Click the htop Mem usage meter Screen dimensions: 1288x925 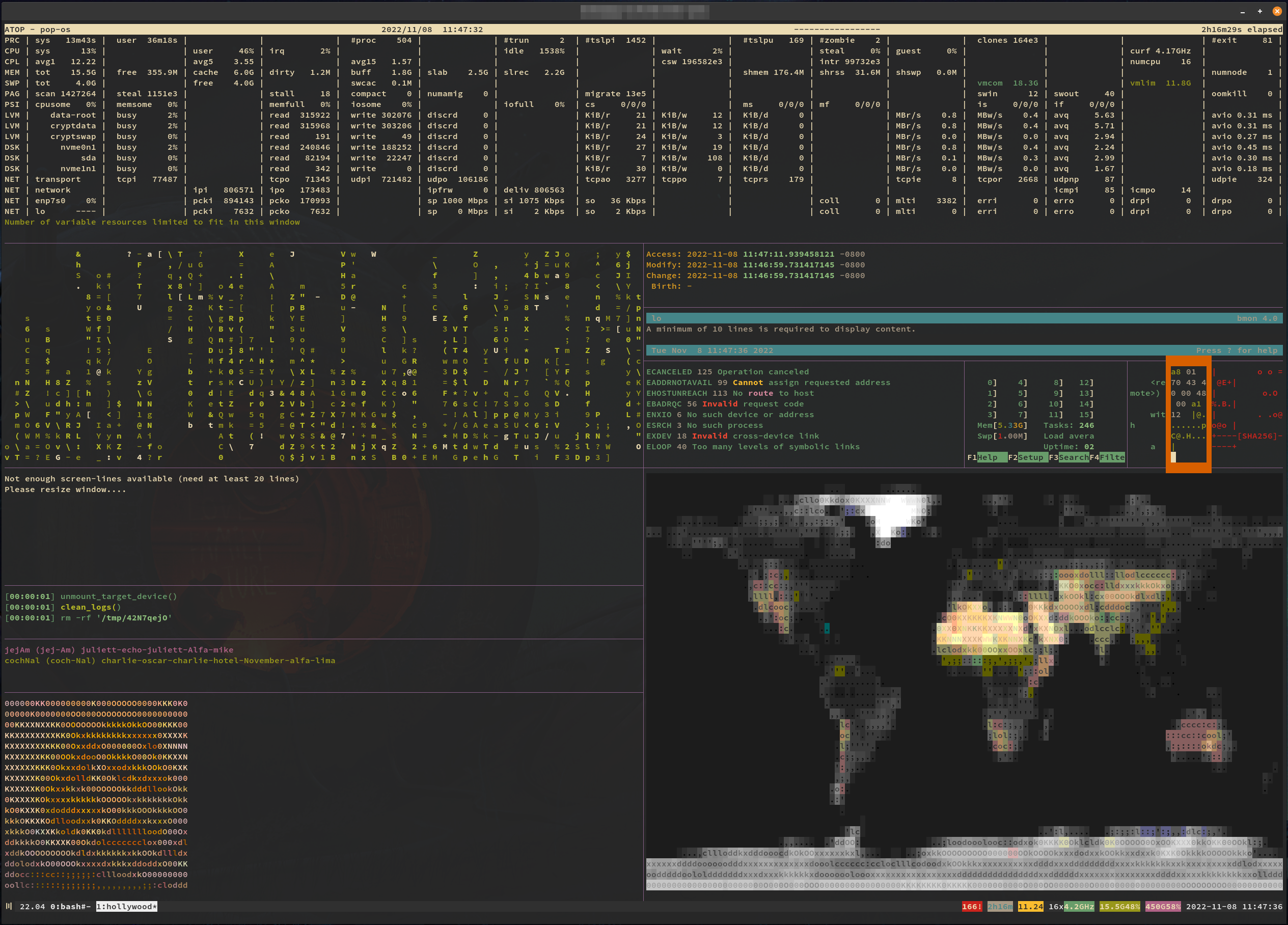pyautogui.click(x=1002, y=425)
